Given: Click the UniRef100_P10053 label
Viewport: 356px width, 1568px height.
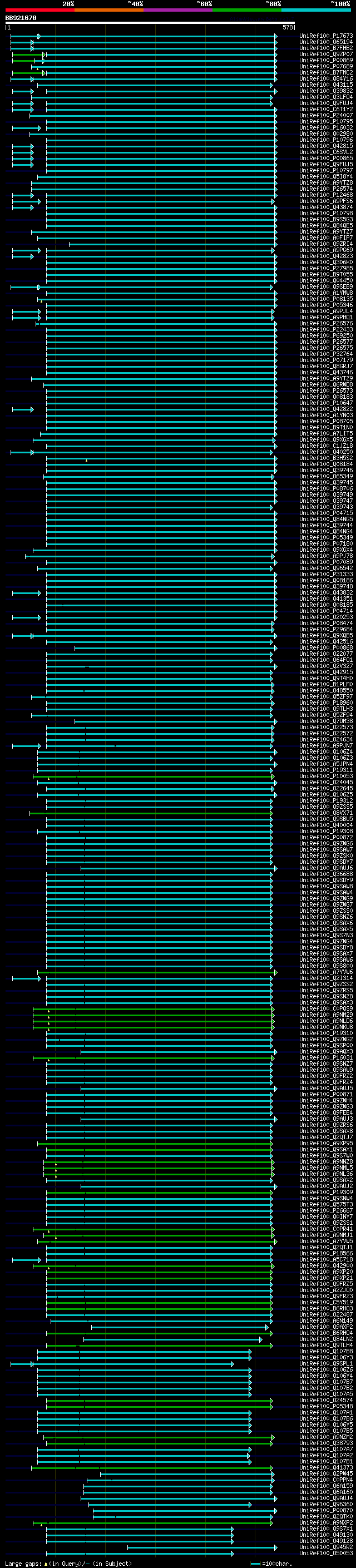Looking at the screenshot, I should coord(325,776).
